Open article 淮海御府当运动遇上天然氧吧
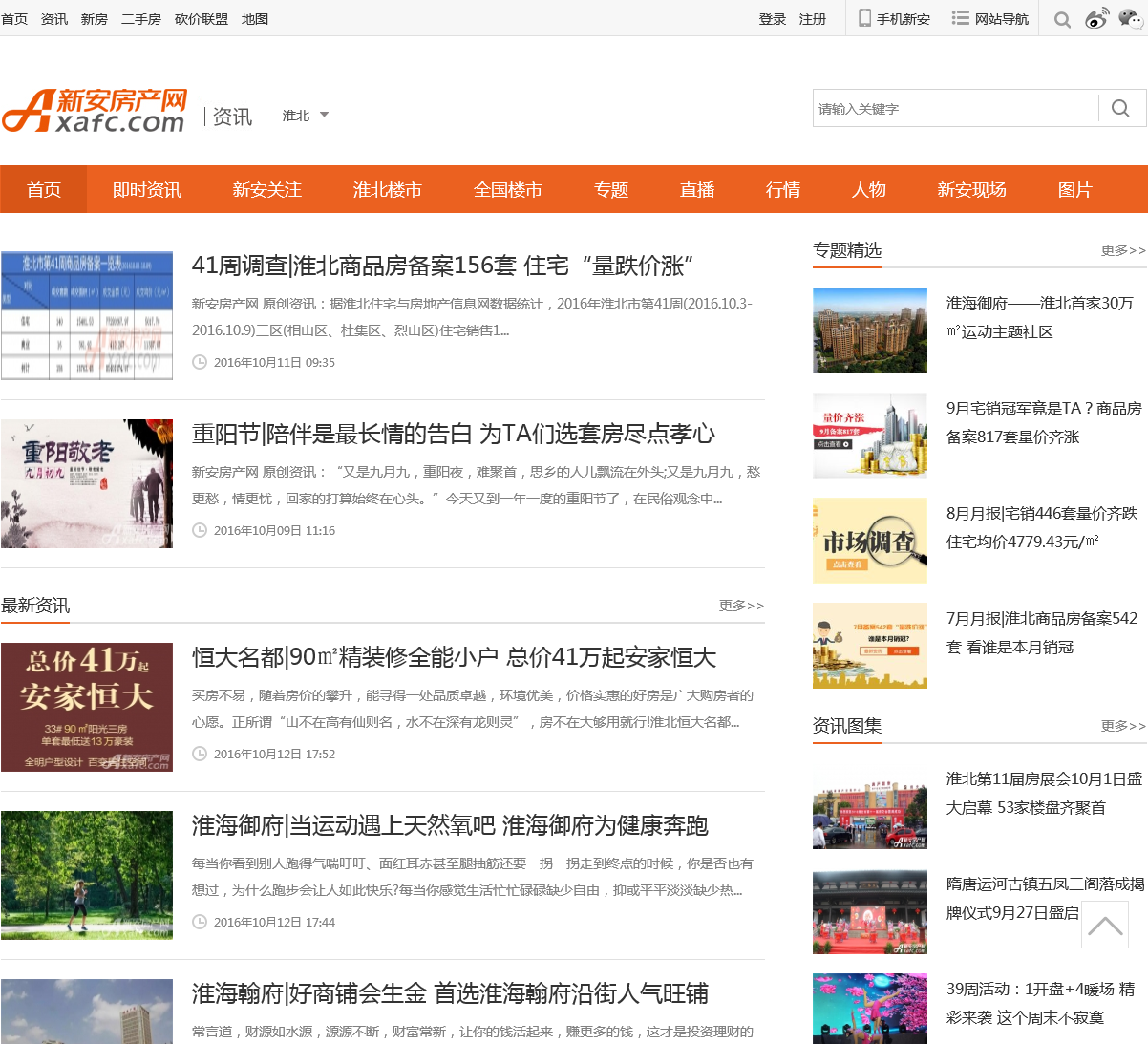 point(450,825)
